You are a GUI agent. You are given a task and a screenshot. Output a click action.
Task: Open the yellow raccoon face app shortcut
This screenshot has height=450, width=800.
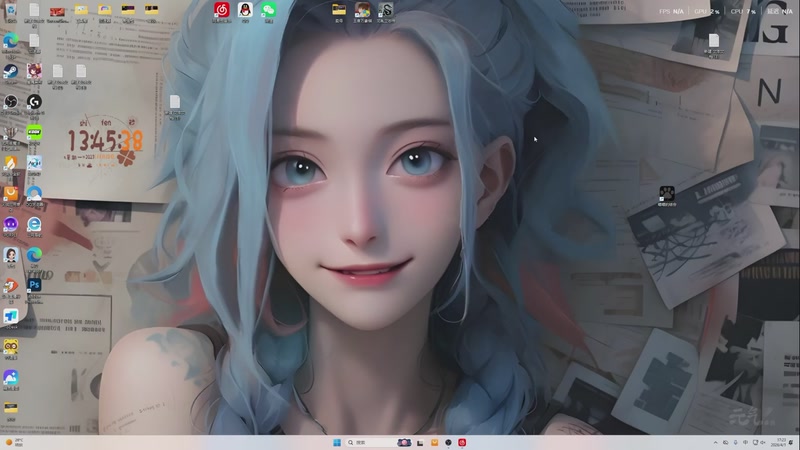tap(11, 347)
